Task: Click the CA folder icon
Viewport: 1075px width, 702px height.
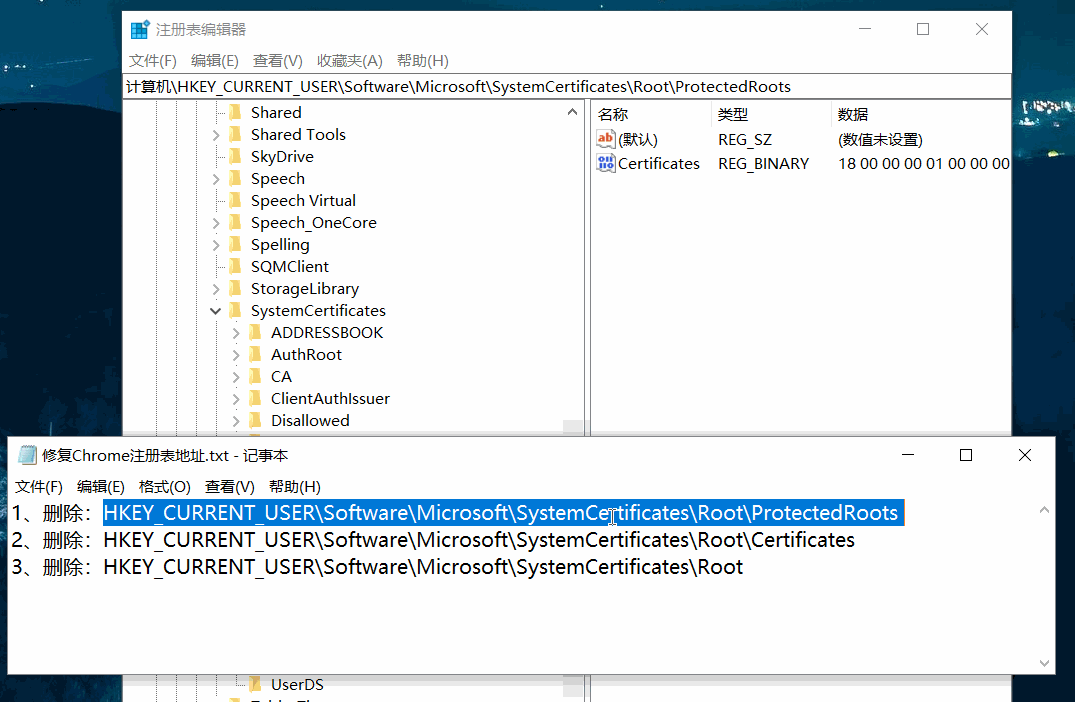Action: pos(256,376)
